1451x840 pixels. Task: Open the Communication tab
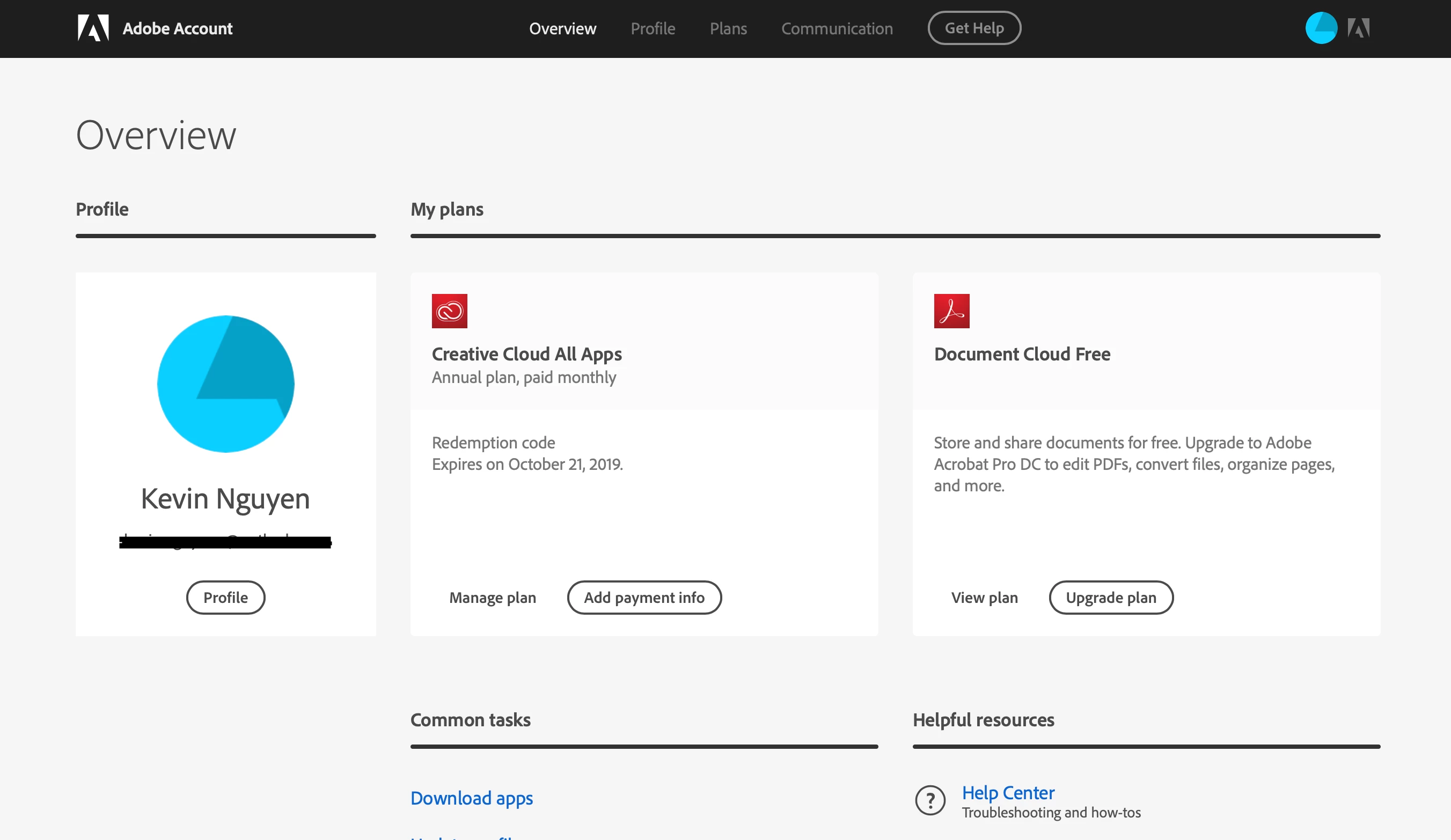(x=837, y=28)
